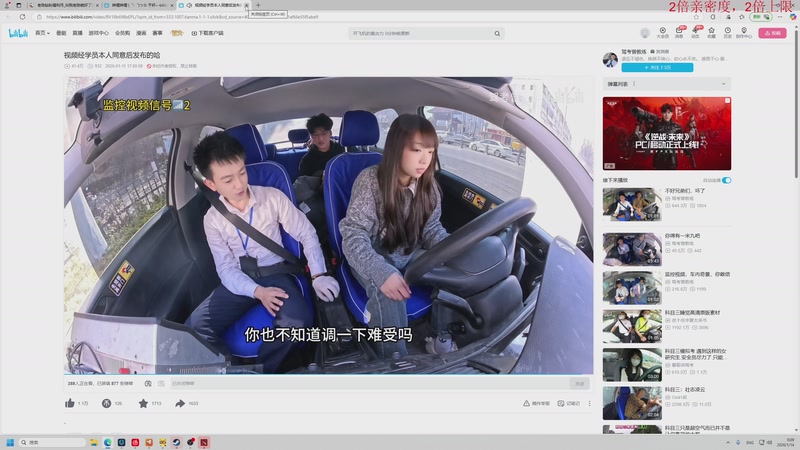
Task: Open the 弹幕列表 three-dot options
Action: pos(634,84)
